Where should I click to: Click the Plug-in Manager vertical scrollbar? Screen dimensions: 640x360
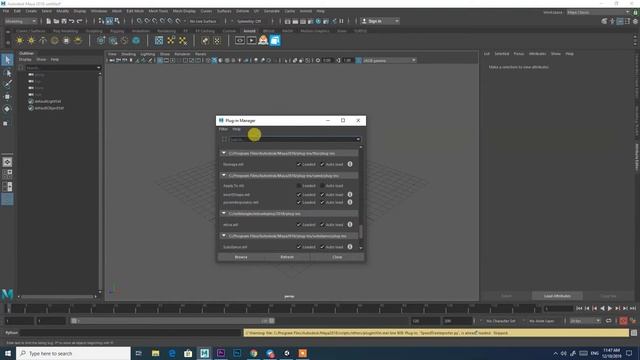[361, 232]
